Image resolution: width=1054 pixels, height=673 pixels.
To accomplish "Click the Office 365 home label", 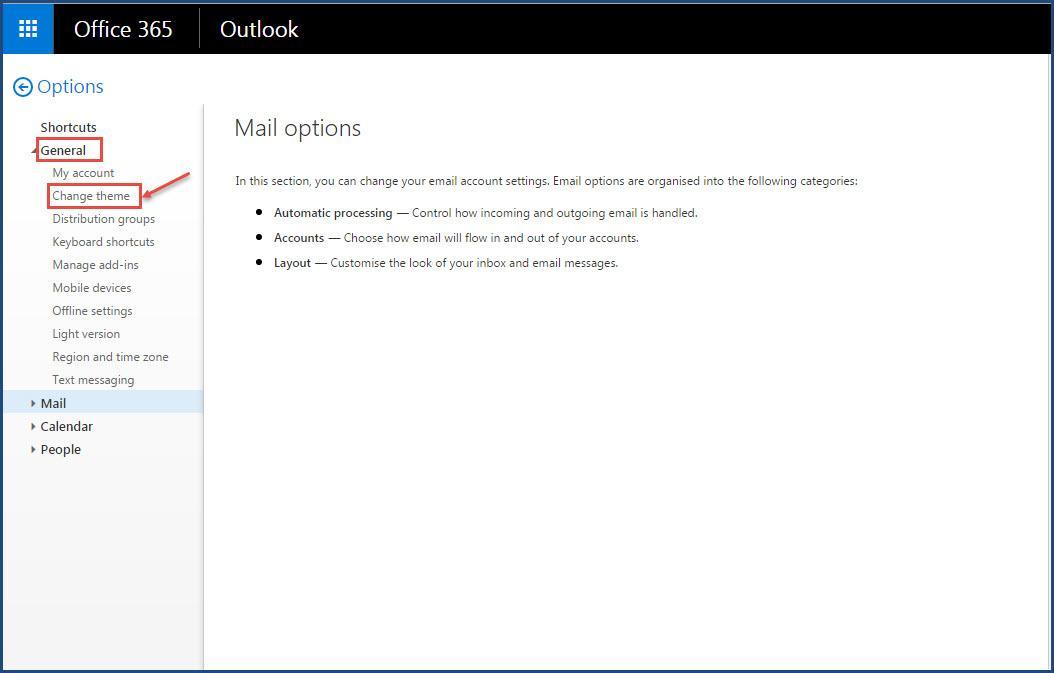I will click(123, 29).
